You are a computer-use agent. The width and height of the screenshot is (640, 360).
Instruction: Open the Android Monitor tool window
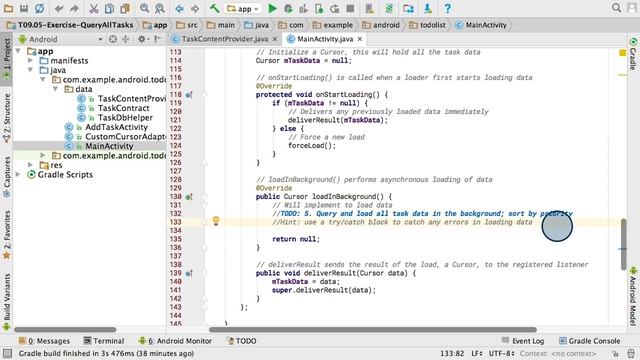click(x=176, y=341)
